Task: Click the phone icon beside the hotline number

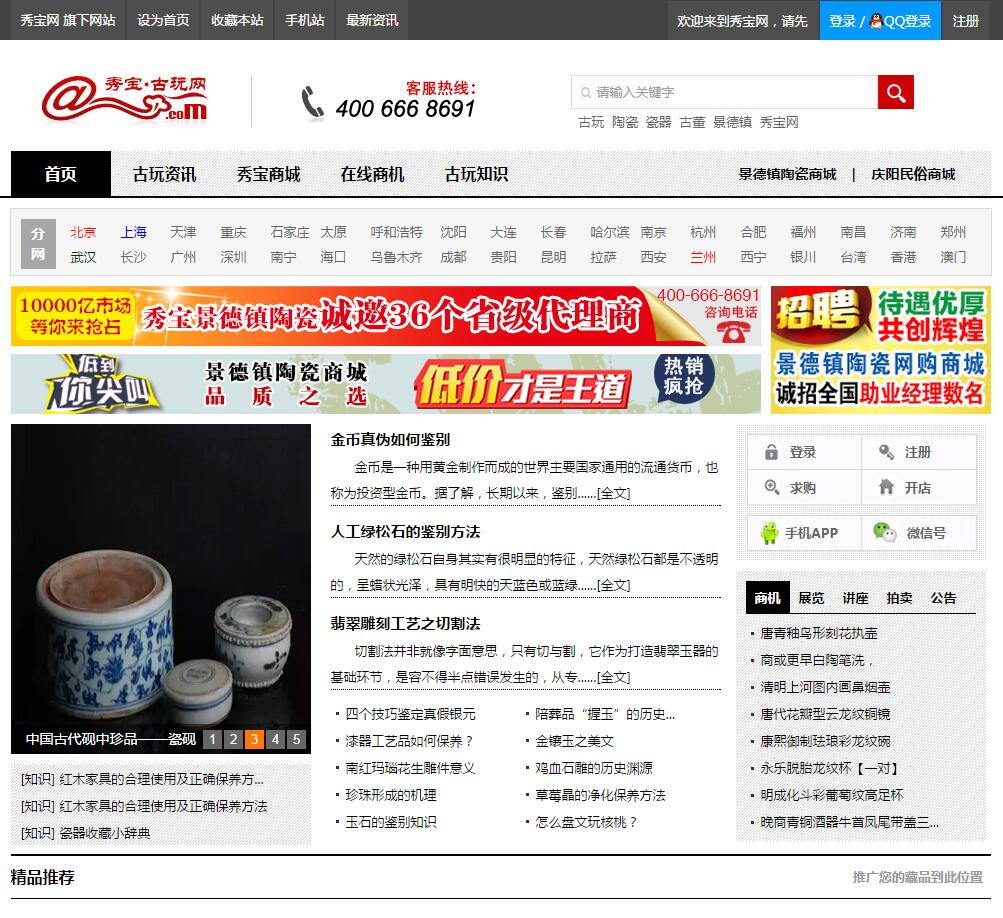Action: tap(313, 102)
